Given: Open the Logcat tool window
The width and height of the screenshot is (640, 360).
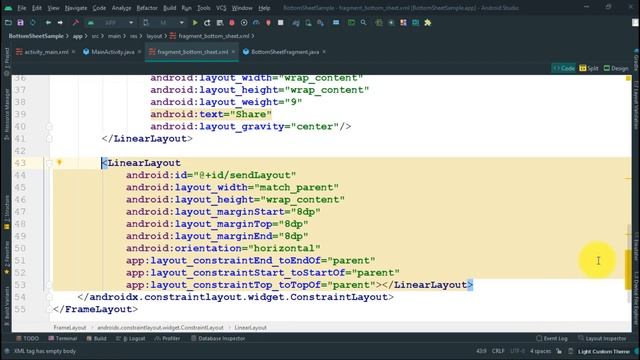Looking at the screenshot, I should pos(131,338).
